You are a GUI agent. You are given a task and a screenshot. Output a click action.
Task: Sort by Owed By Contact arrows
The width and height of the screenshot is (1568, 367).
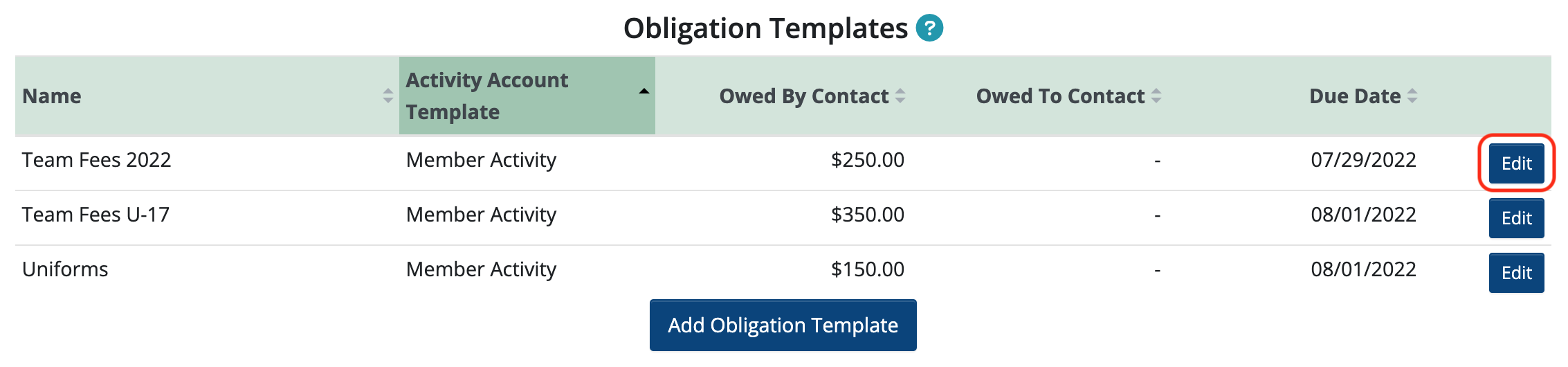coord(900,96)
